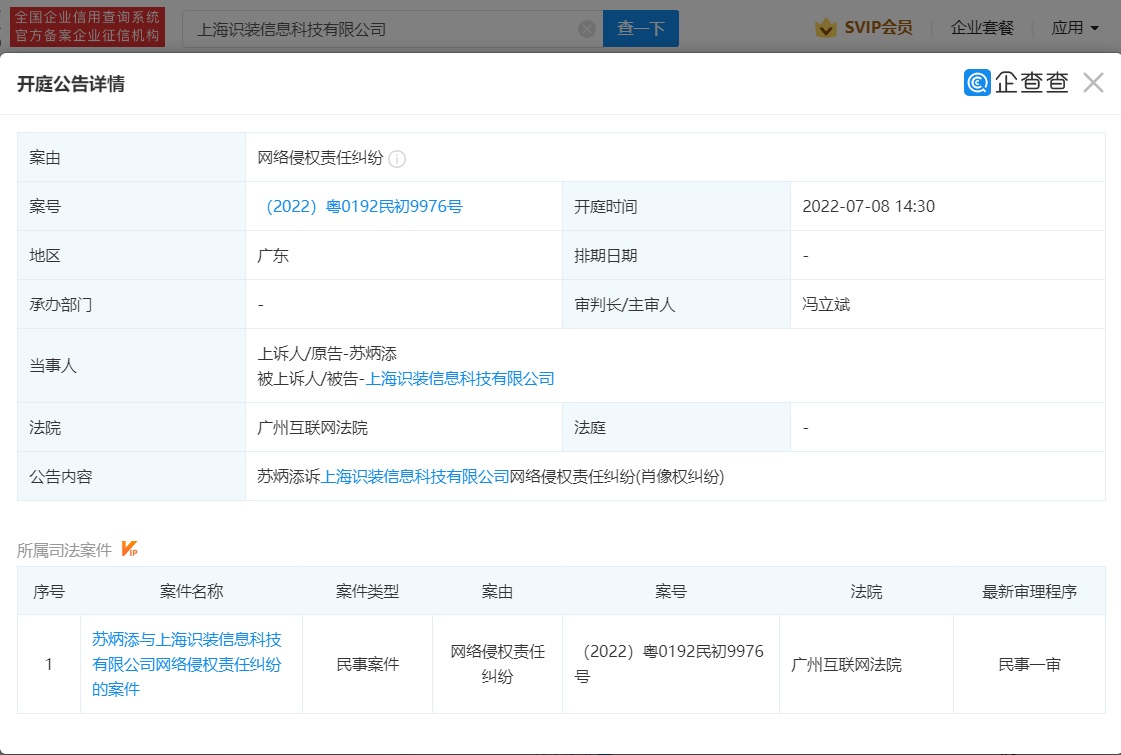Image resolution: width=1121 pixels, height=755 pixels.
Task: Open the 苏炳添与上海识装 case name link
Action: [187, 664]
